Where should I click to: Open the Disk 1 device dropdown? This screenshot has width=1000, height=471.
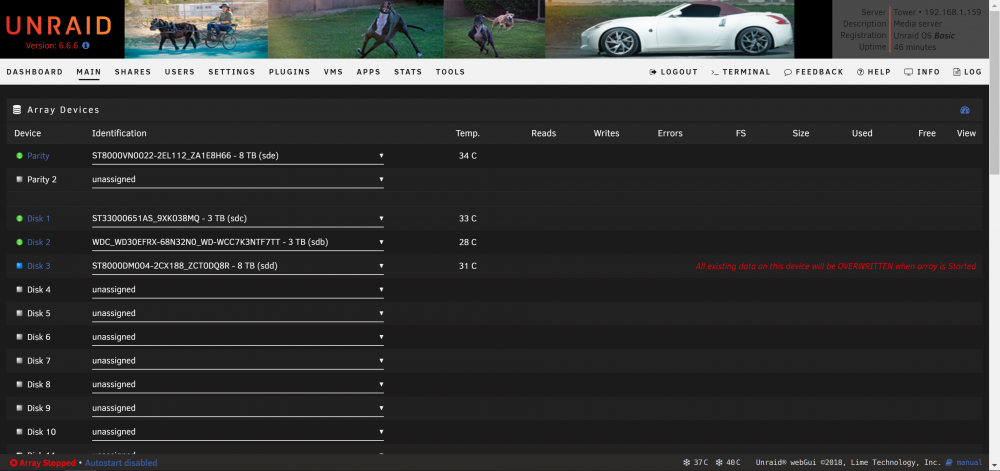click(238, 219)
